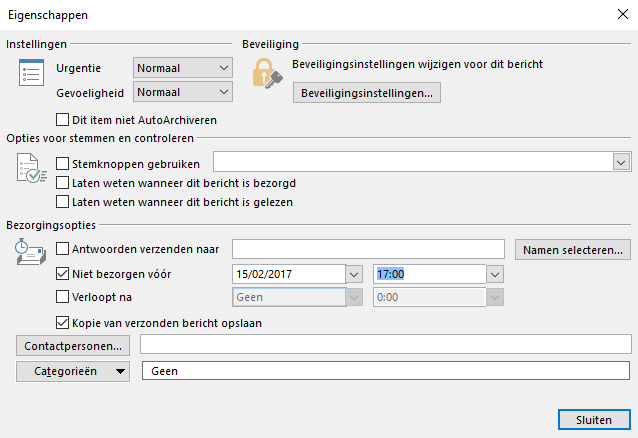Image resolution: width=638 pixels, height=438 pixels.
Task: Open the Categorieën dropdown button
Action: pos(73,371)
